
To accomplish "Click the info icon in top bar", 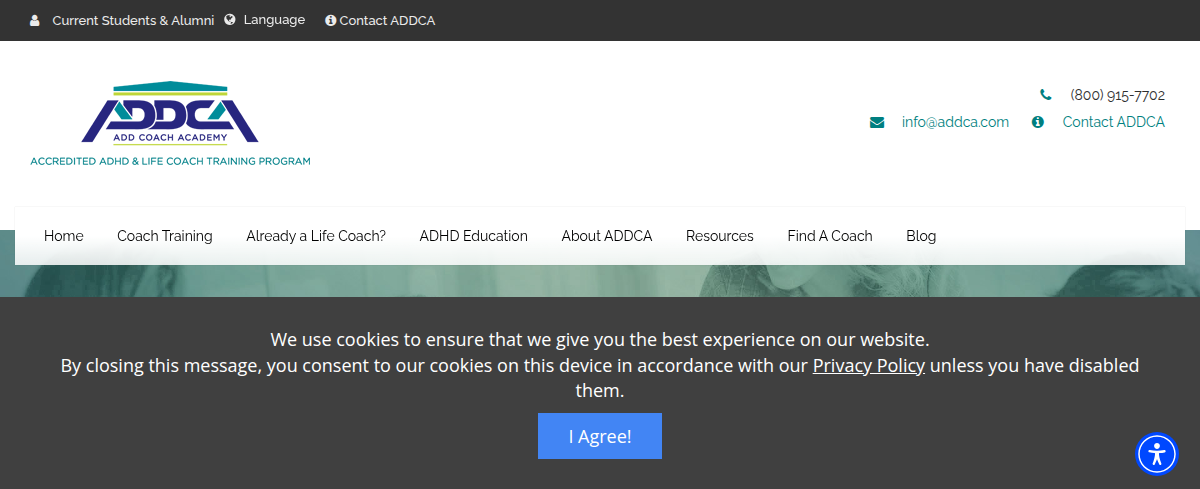I will 331,20.
